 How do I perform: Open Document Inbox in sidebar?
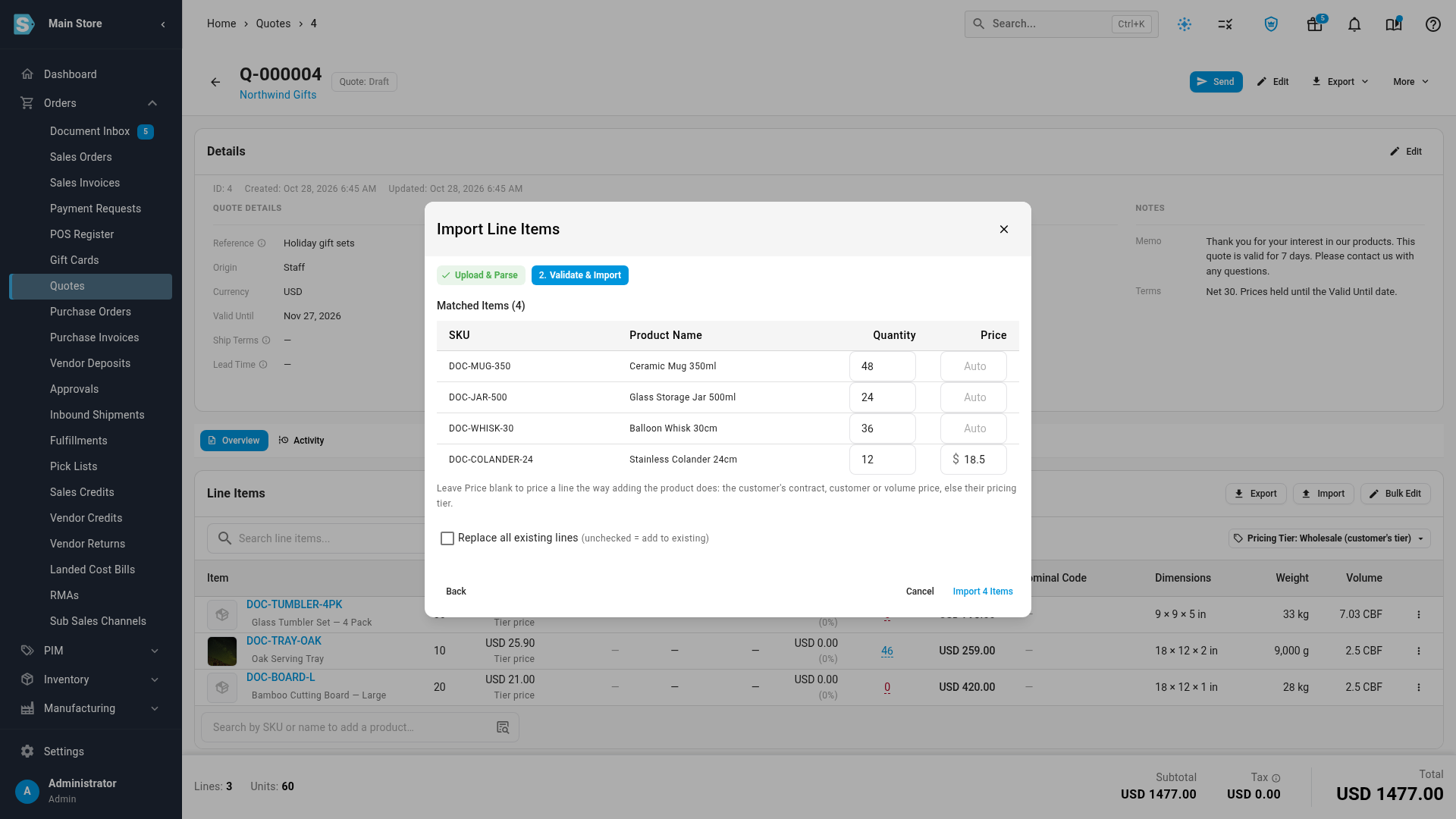click(91, 131)
